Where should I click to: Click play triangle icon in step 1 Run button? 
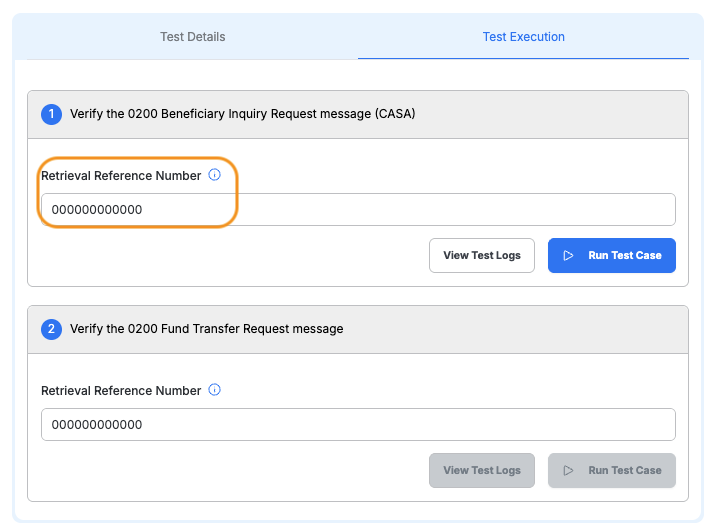568,256
